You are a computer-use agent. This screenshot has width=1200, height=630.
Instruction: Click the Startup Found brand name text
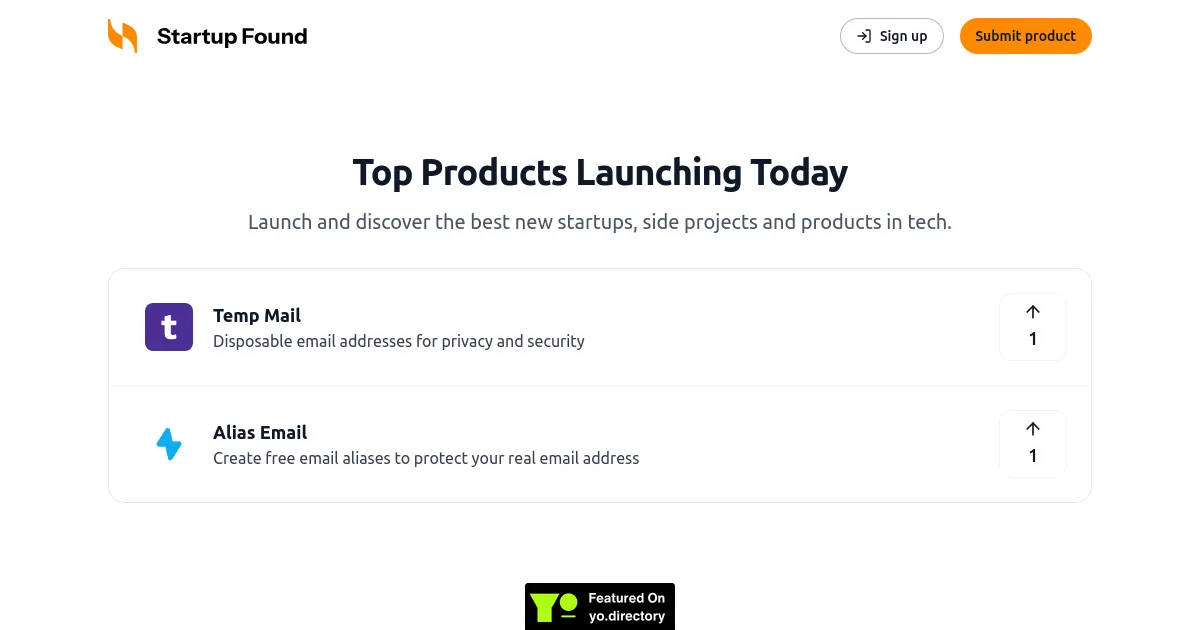[x=232, y=36]
